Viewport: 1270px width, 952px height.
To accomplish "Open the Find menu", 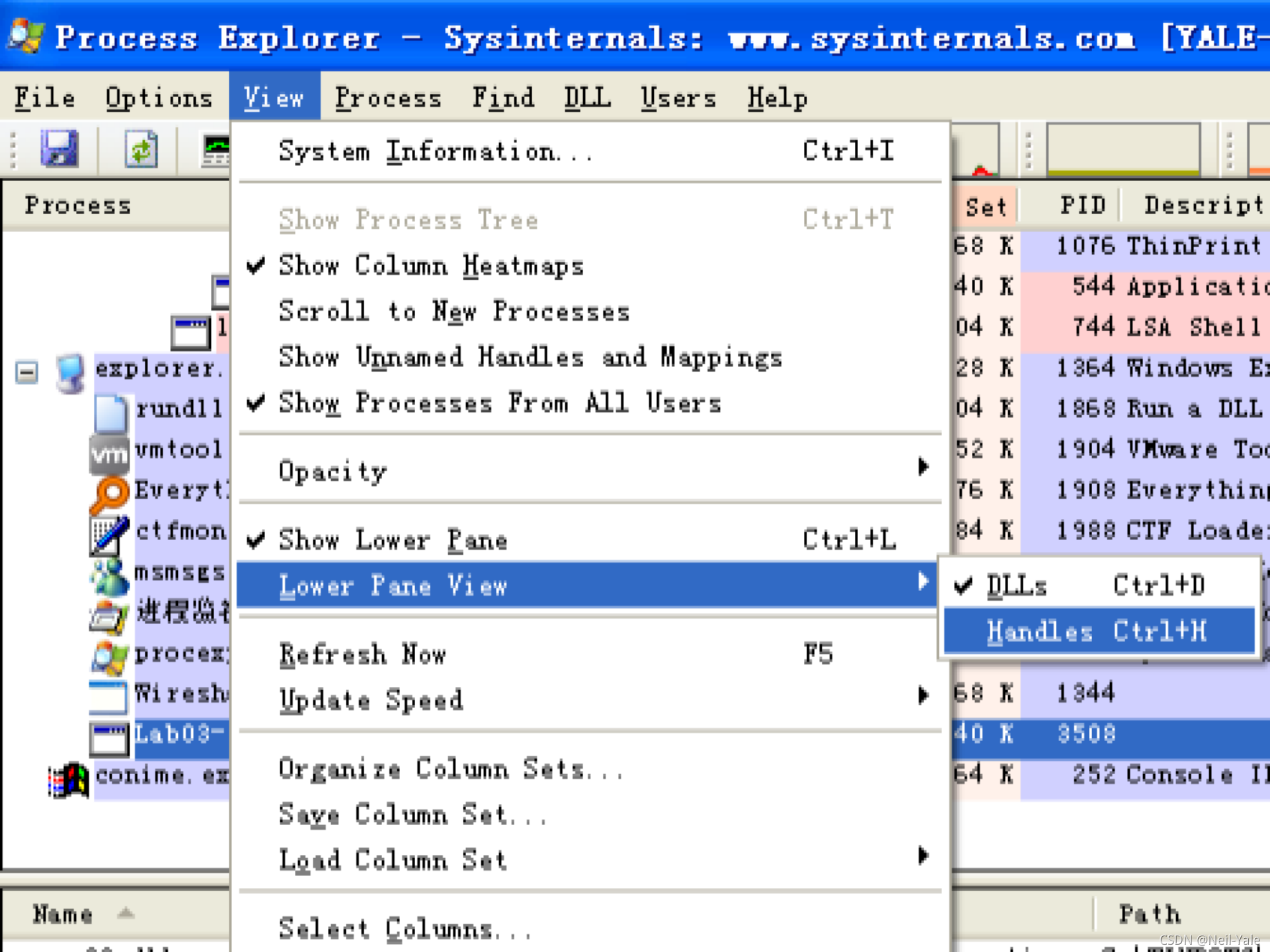I will coord(503,98).
